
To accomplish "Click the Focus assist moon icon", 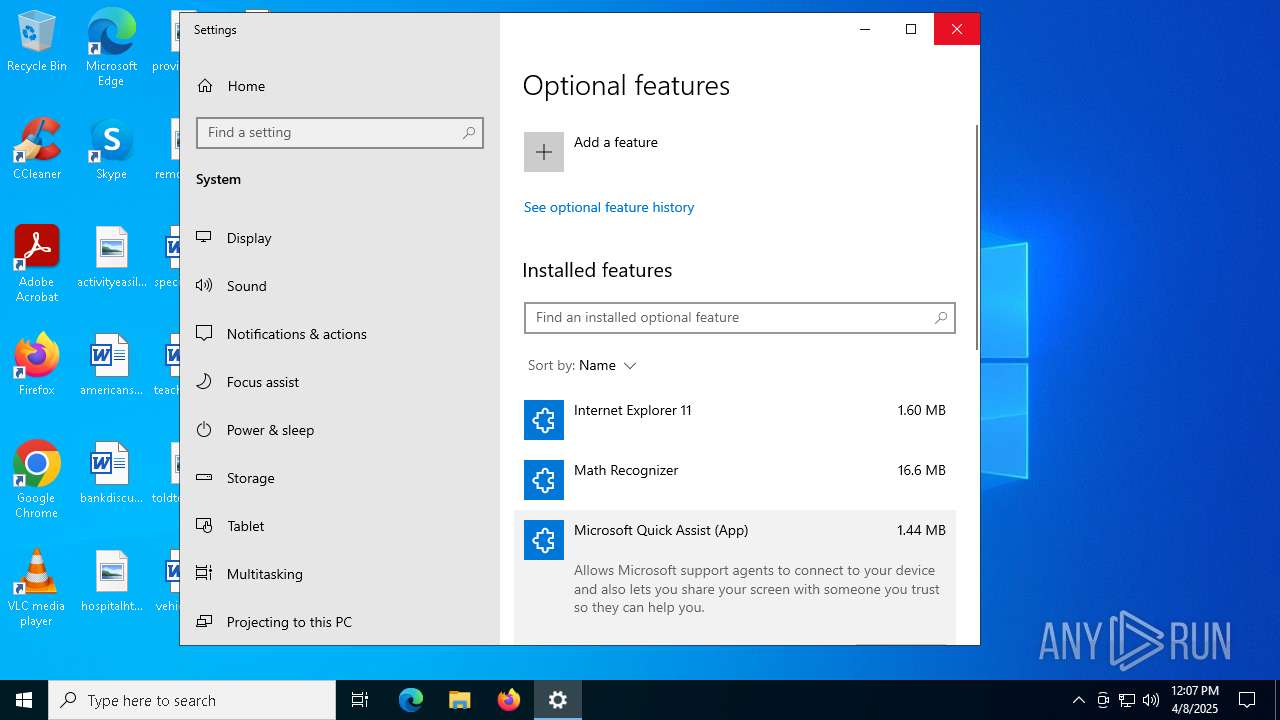I will [x=204, y=382].
